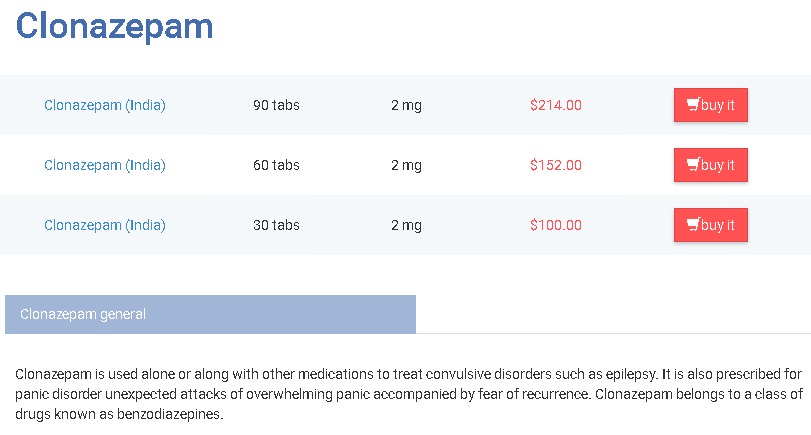Click the cart icon in the $152.00 row
The height and width of the screenshot is (435, 811).
pyautogui.click(x=693, y=165)
